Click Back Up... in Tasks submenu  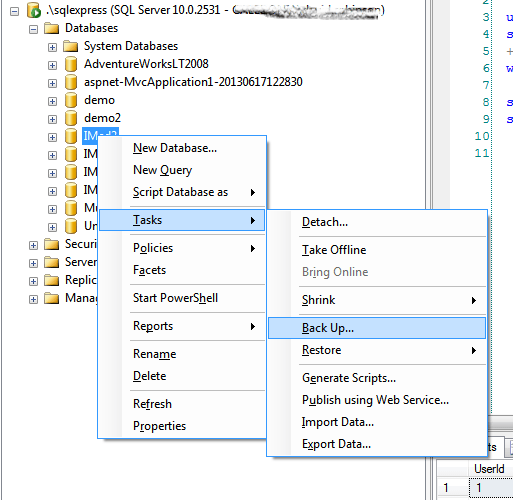coord(377,328)
